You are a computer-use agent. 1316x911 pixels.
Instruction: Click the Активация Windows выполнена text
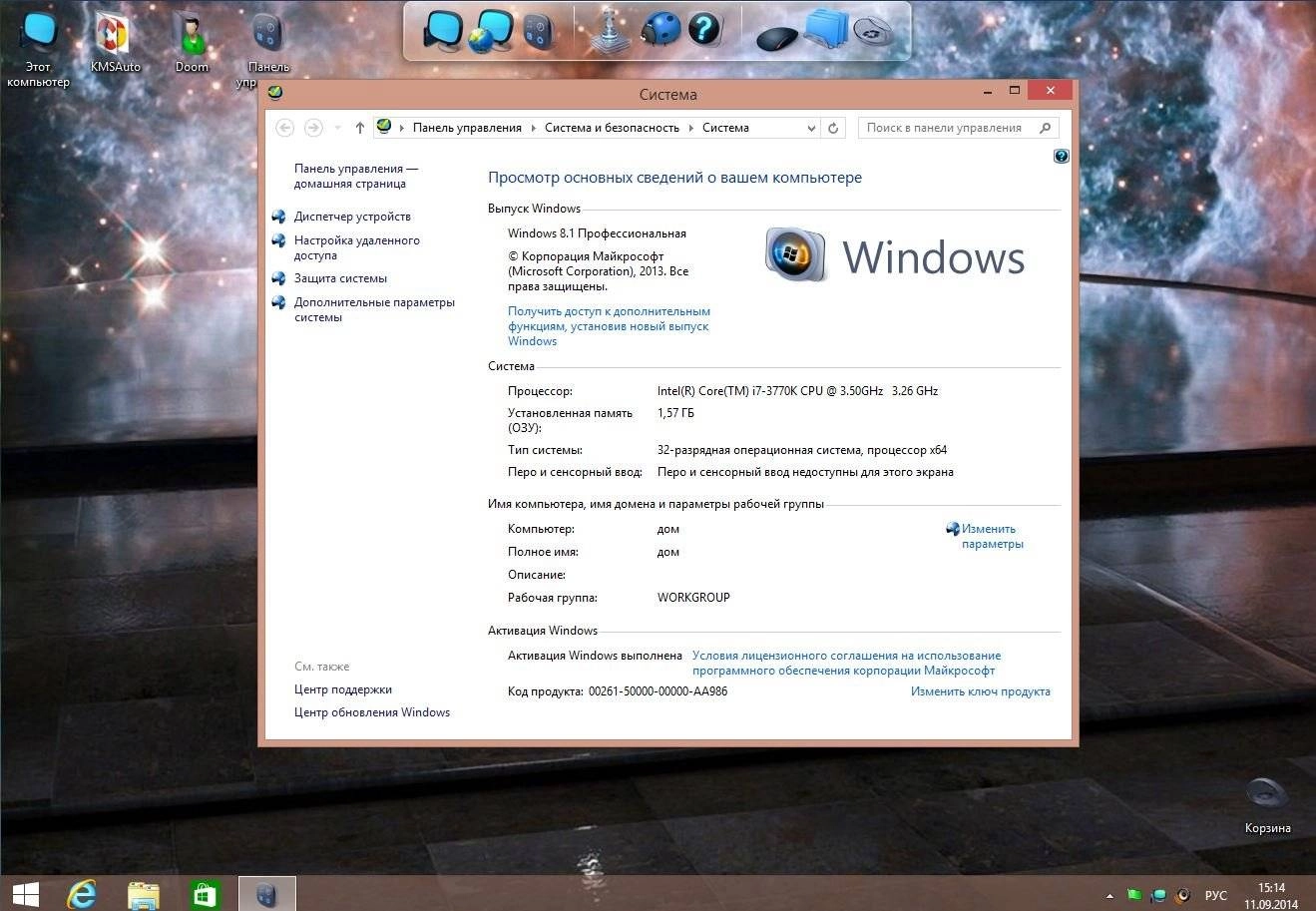pos(595,656)
